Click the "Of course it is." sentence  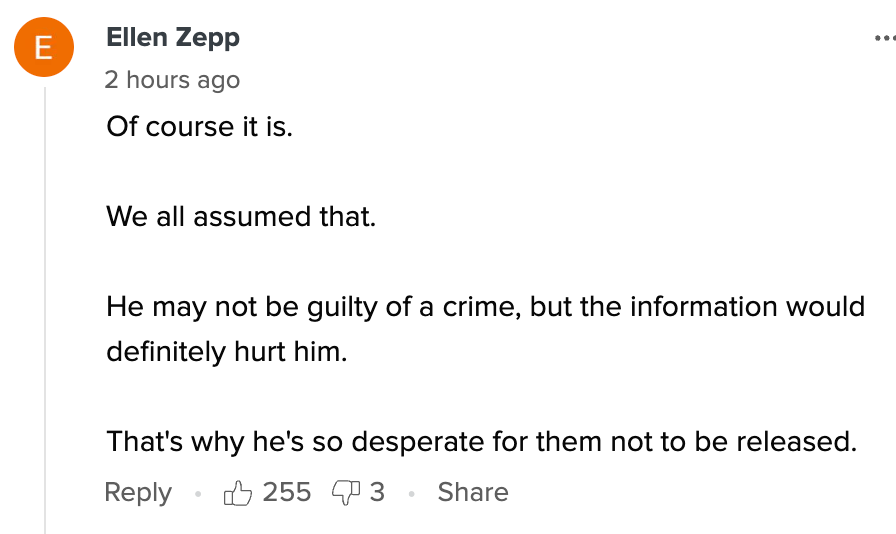point(200,129)
